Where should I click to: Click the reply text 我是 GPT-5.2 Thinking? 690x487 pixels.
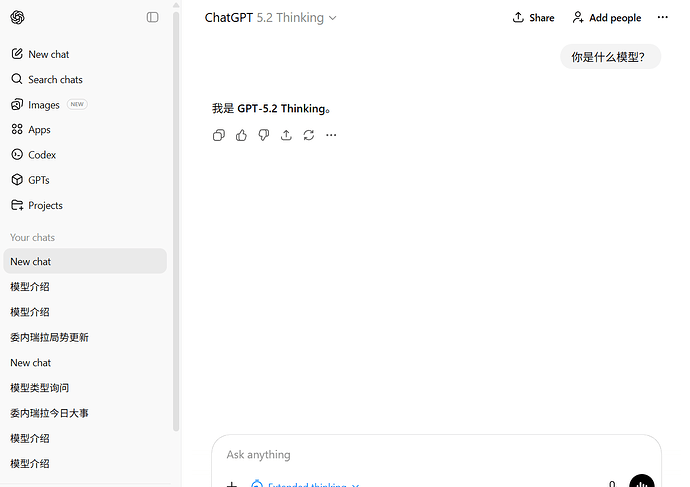point(271,109)
